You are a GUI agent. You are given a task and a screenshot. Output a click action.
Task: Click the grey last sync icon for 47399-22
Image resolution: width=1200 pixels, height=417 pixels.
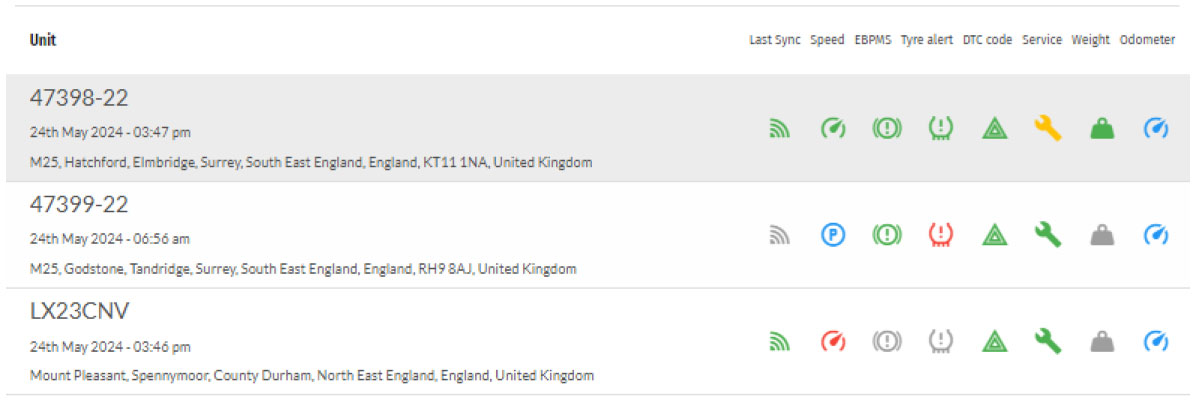(779, 235)
